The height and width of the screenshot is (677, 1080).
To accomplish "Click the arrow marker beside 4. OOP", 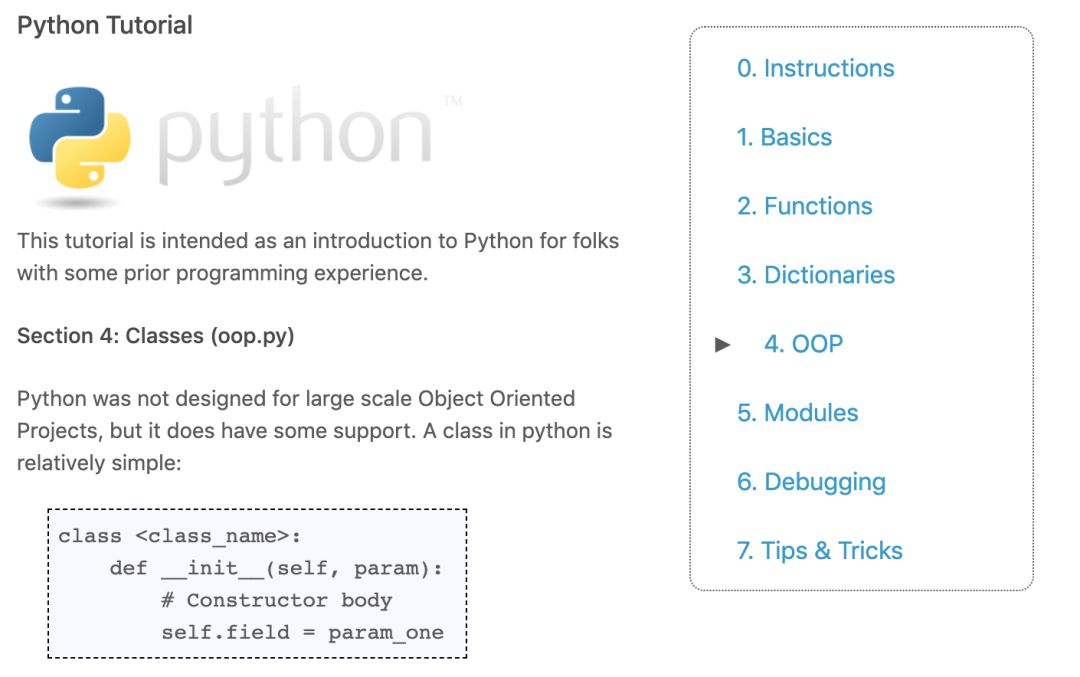I will click(723, 344).
